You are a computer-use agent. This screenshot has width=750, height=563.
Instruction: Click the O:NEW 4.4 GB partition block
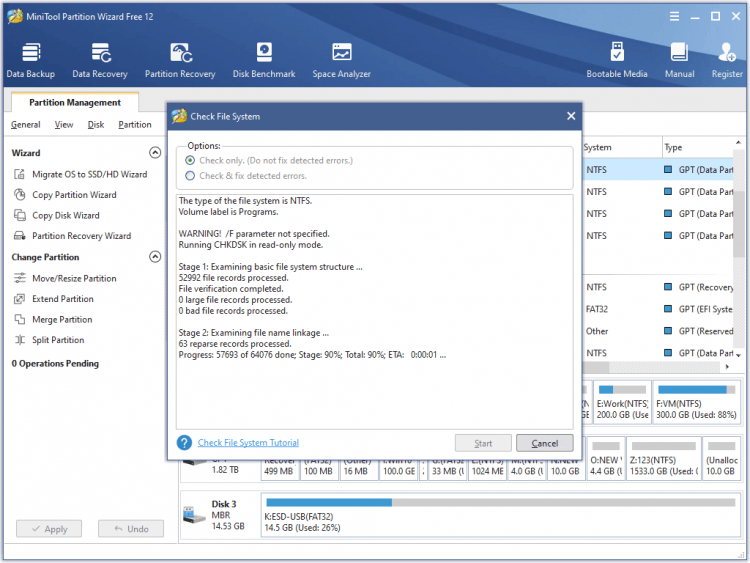(606, 458)
